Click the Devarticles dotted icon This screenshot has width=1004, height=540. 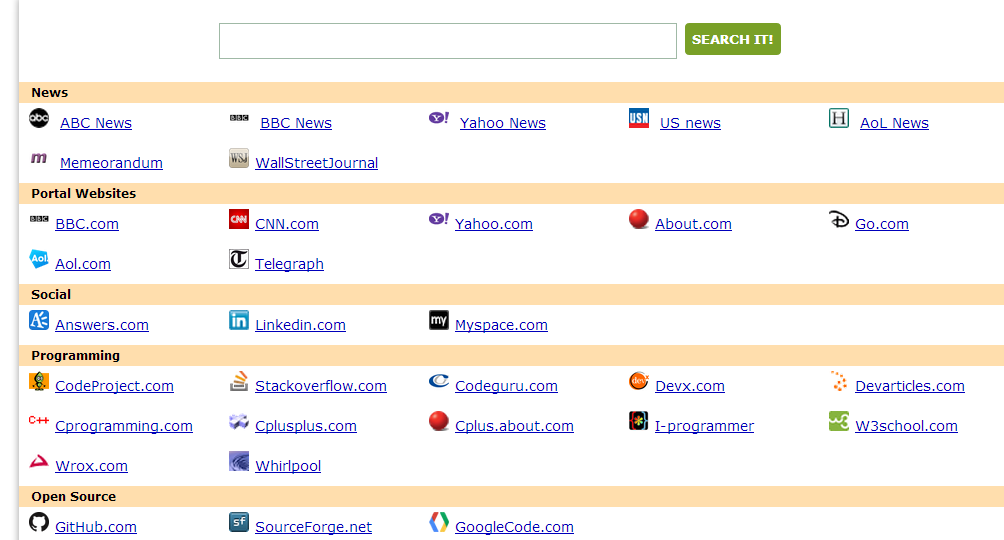pyautogui.click(x=839, y=381)
